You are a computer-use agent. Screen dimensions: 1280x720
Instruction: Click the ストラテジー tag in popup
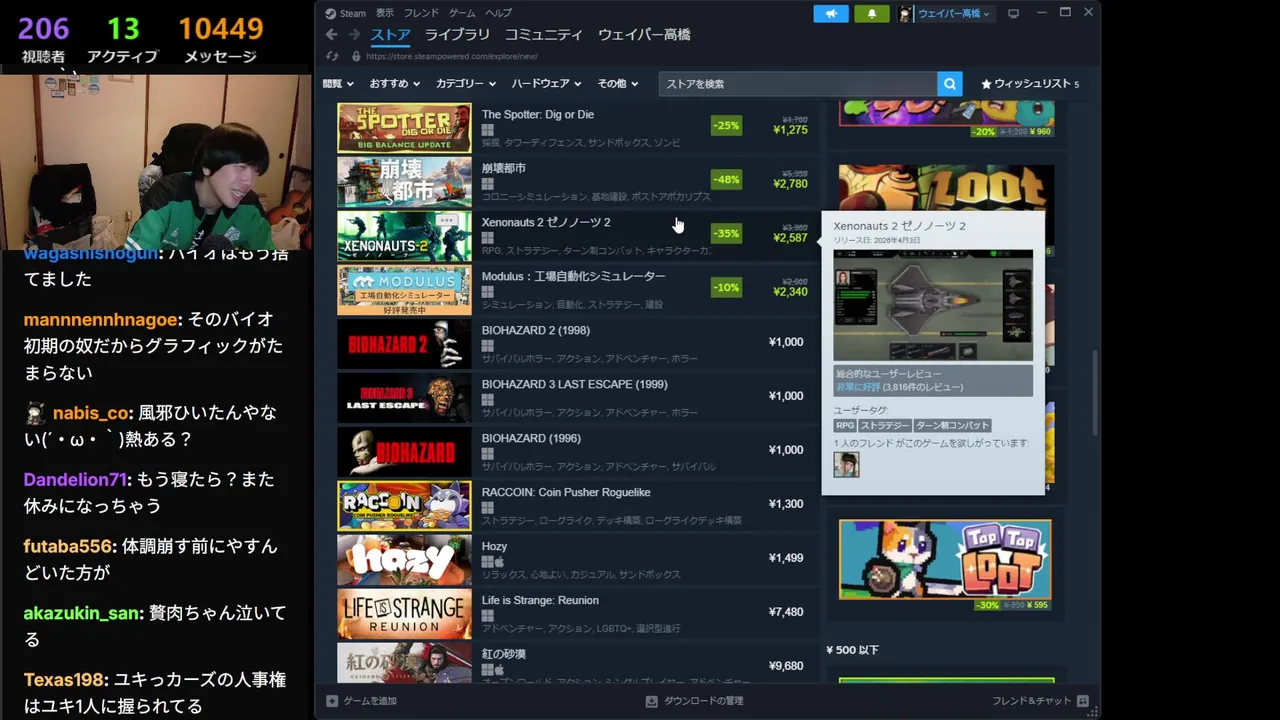[x=884, y=425]
